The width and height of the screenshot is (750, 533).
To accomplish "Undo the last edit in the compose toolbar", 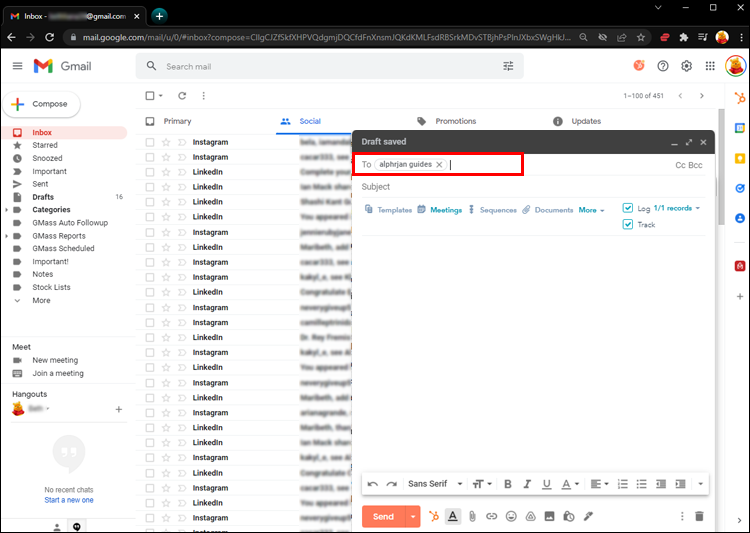I will [372, 484].
